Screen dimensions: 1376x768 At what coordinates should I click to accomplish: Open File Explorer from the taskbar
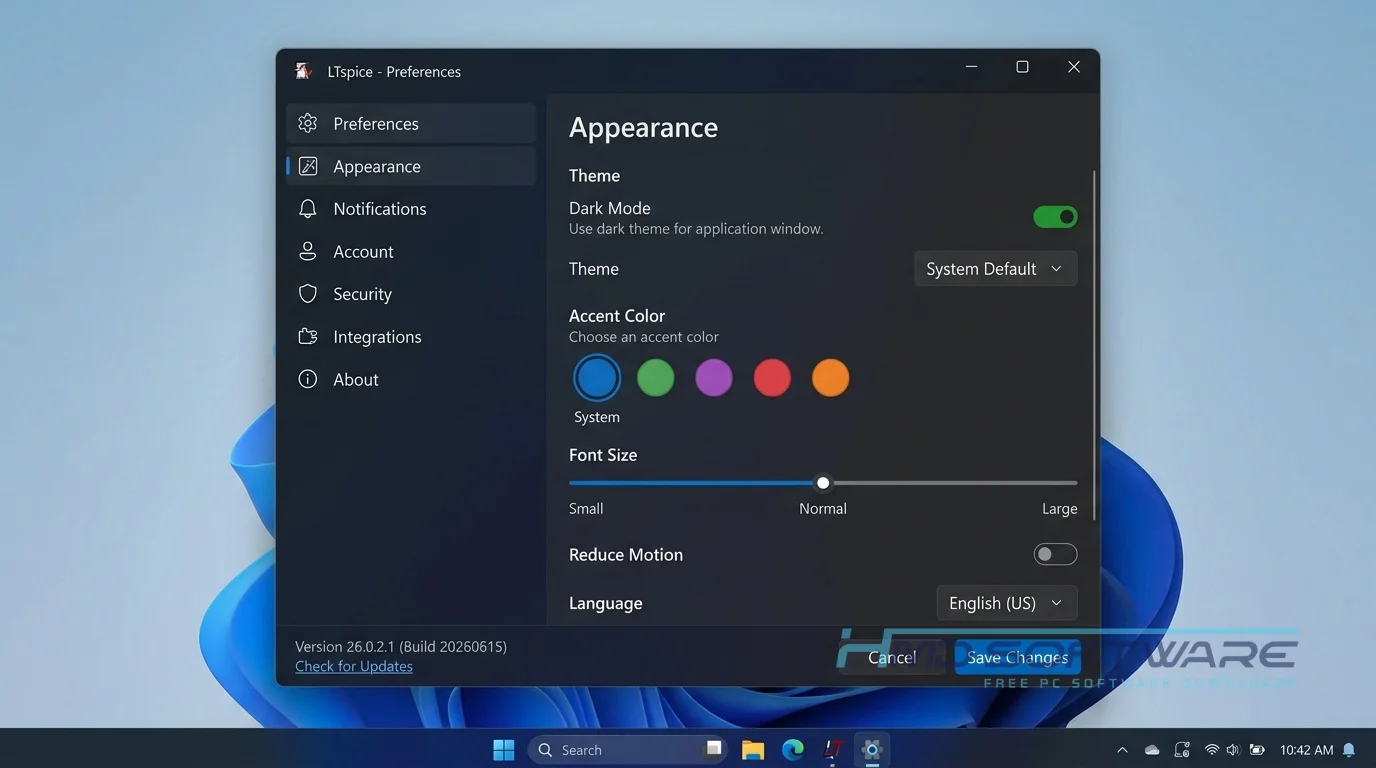click(x=753, y=750)
